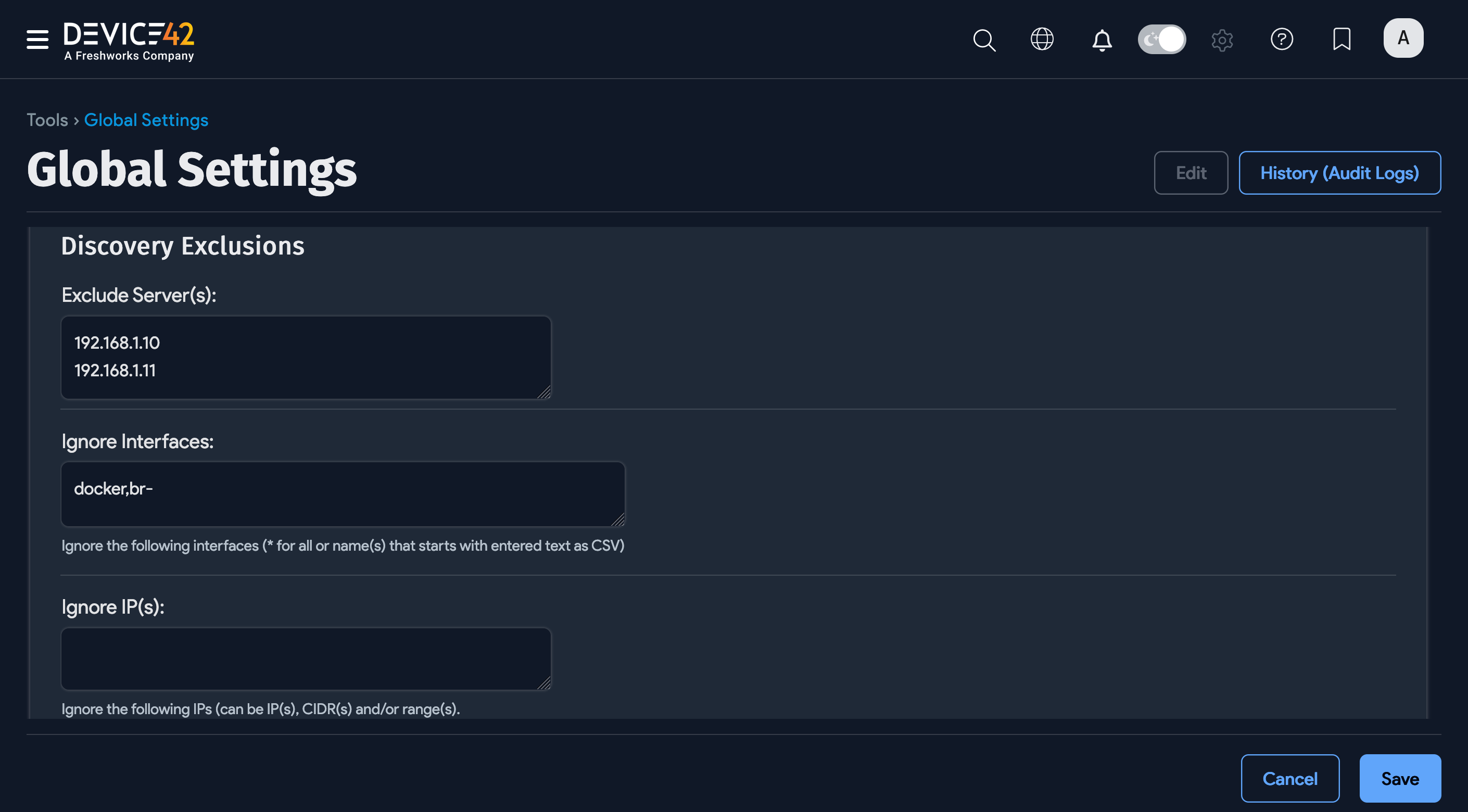Click the Edit button
This screenshot has height=812, width=1468.
[x=1191, y=173]
